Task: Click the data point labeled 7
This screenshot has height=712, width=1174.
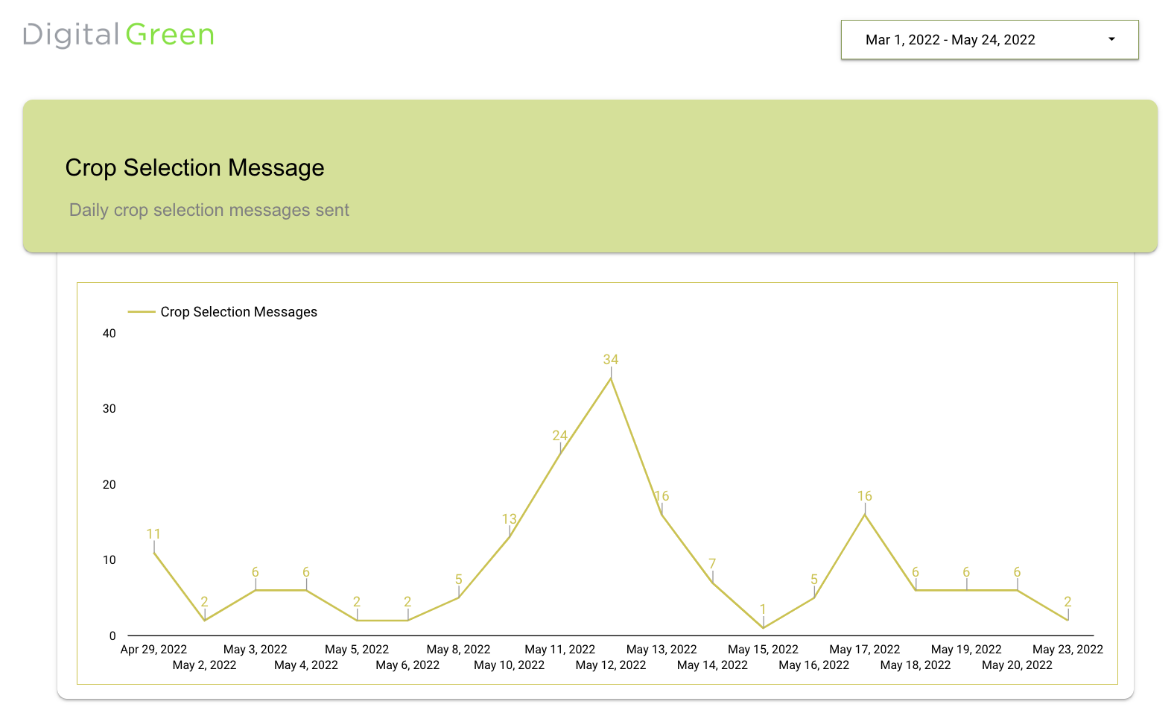Action: click(712, 582)
